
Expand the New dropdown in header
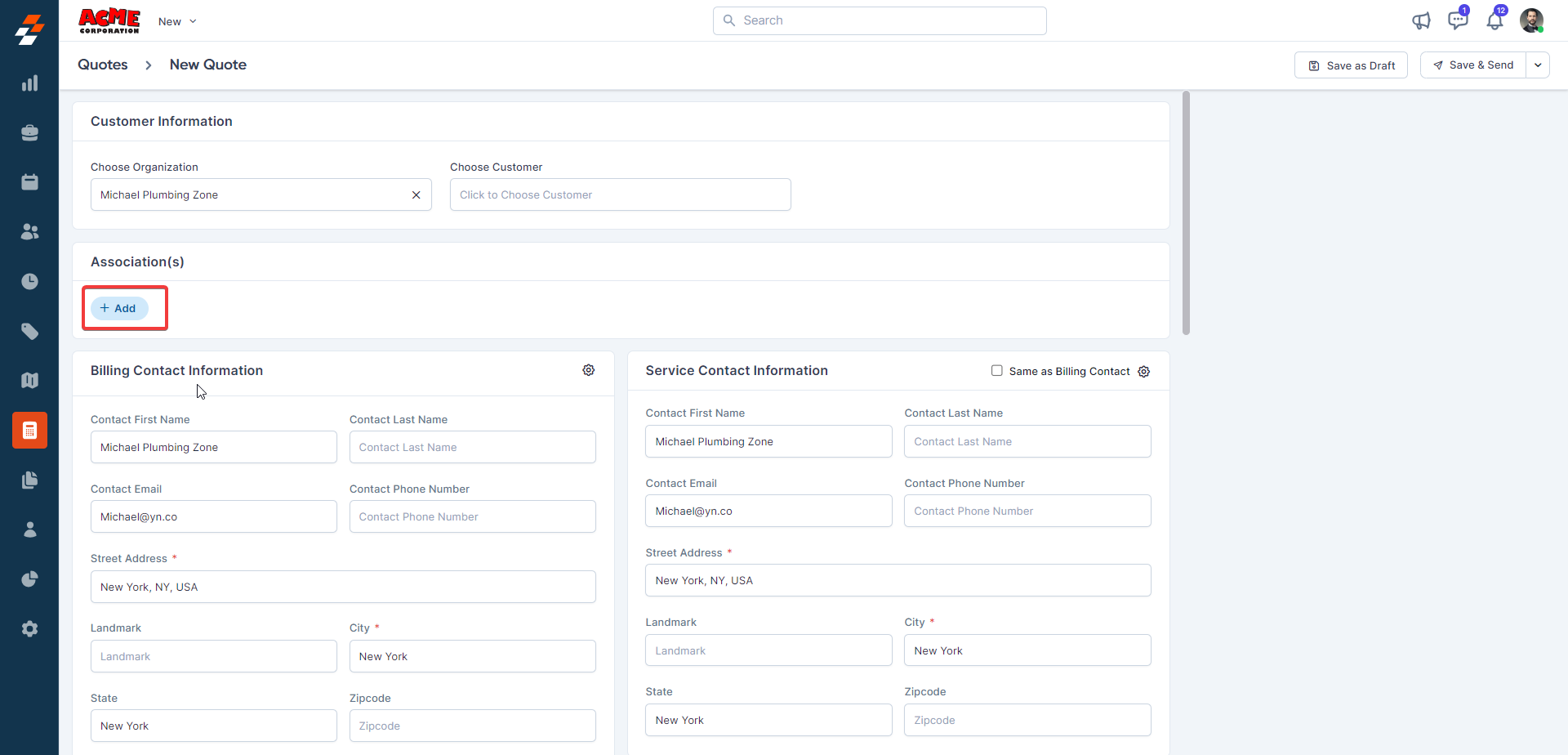click(177, 21)
